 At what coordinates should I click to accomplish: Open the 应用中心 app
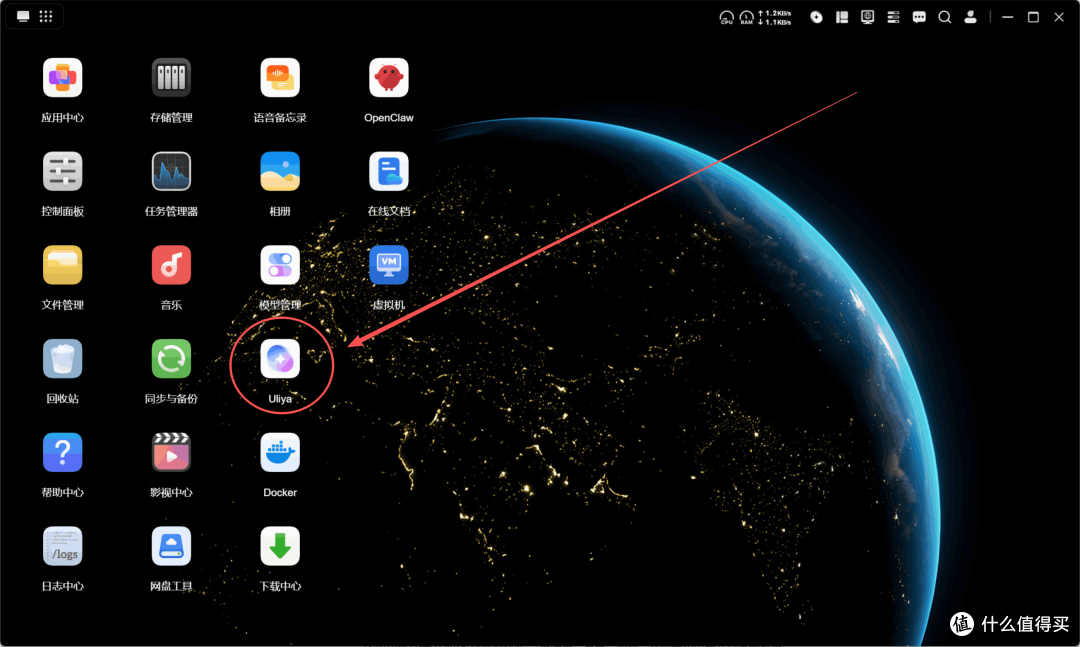pyautogui.click(x=63, y=78)
